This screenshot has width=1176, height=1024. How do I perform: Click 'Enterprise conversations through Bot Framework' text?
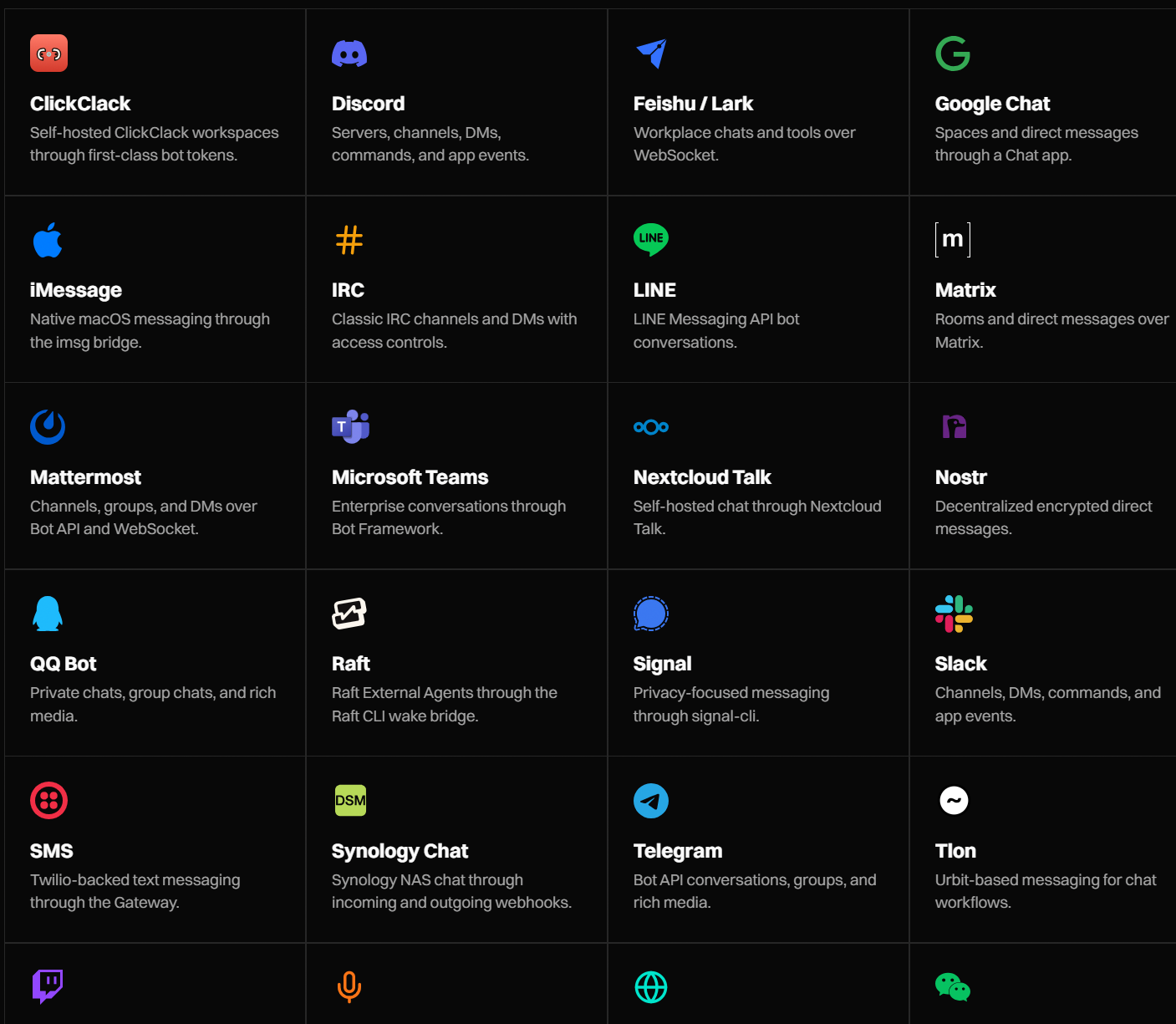[449, 517]
